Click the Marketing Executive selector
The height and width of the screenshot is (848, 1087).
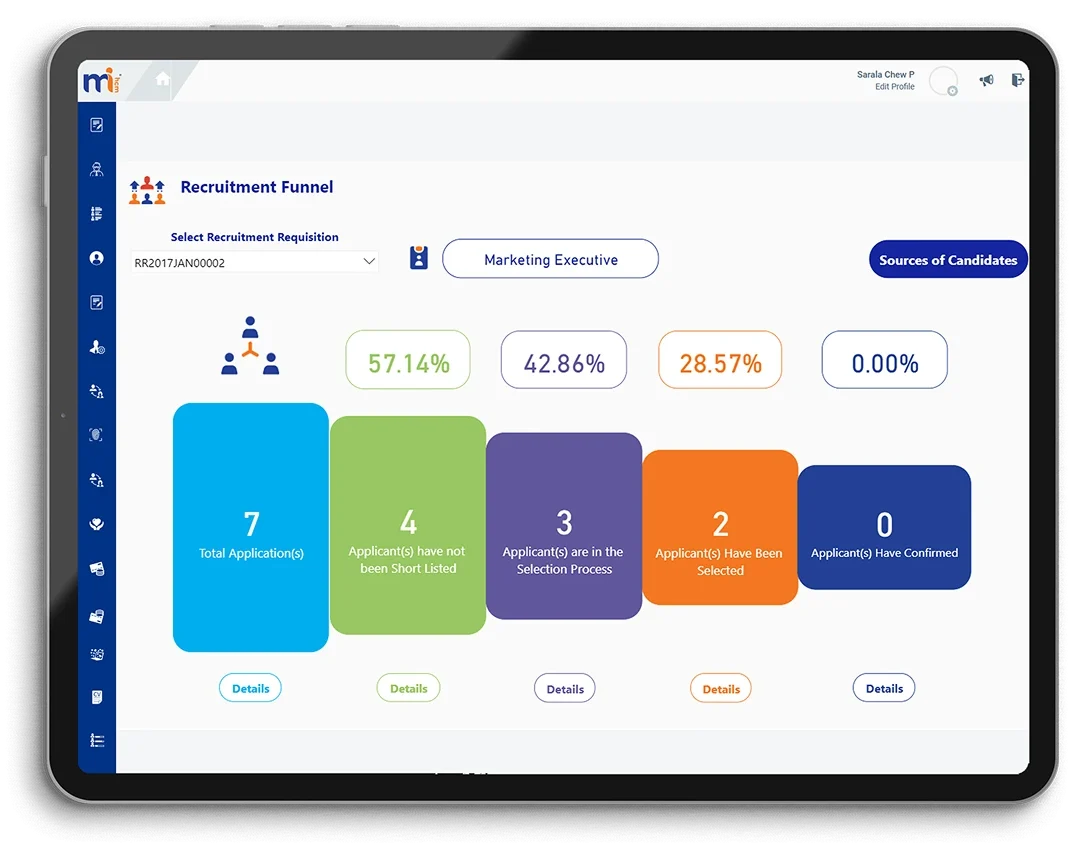tap(549, 258)
